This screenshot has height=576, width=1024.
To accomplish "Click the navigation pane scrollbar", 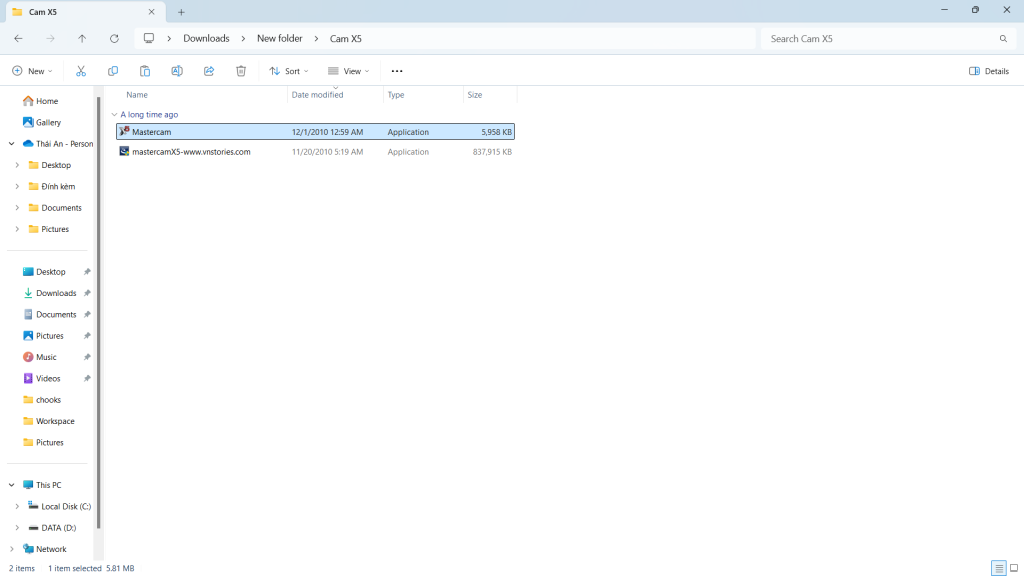I will point(99,312).
